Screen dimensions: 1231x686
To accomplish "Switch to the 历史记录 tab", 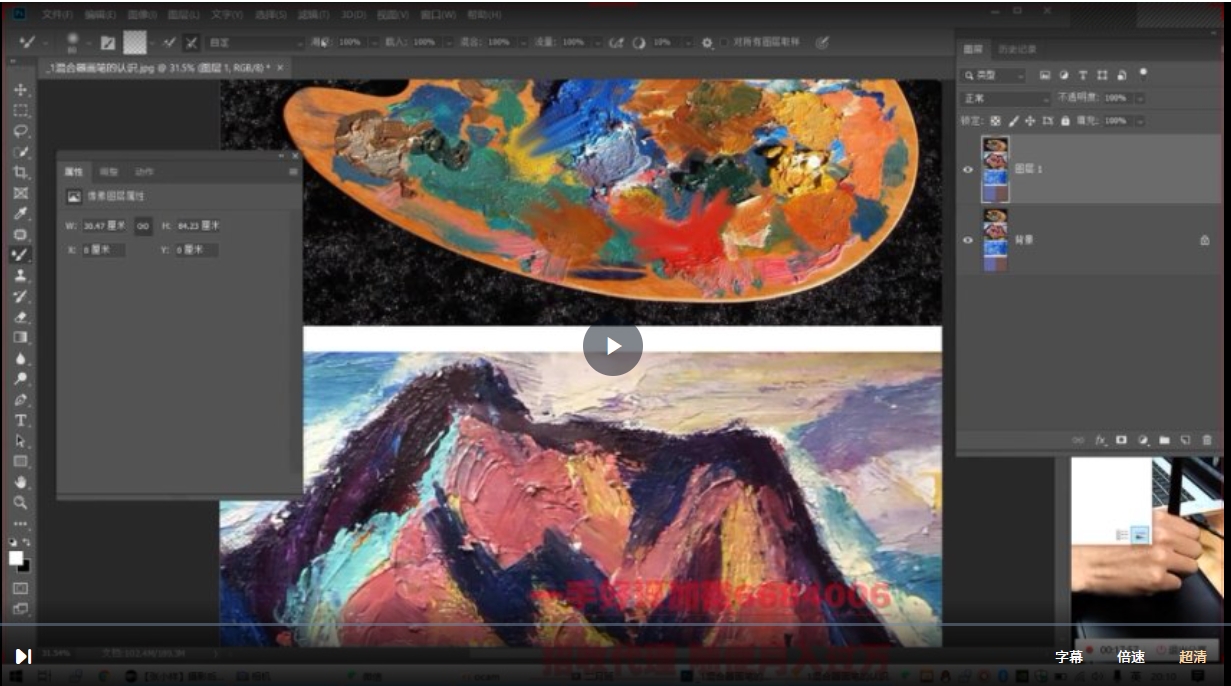I will [x=1020, y=49].
